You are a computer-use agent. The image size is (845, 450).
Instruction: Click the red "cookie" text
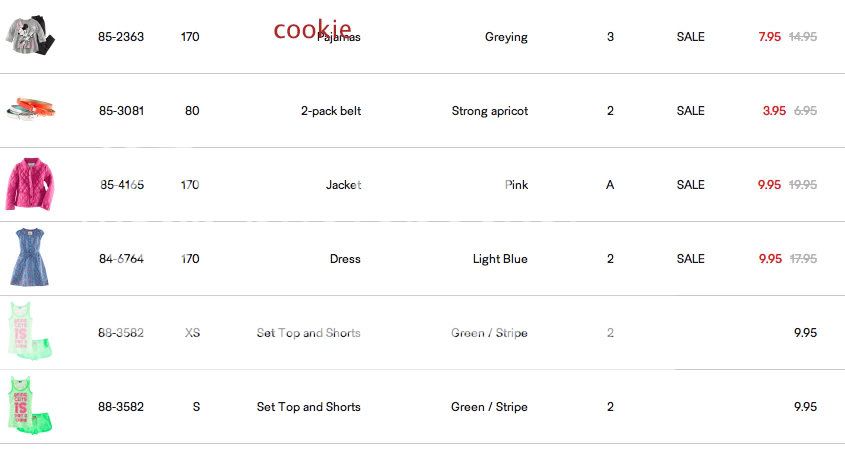tap(312, 29)
